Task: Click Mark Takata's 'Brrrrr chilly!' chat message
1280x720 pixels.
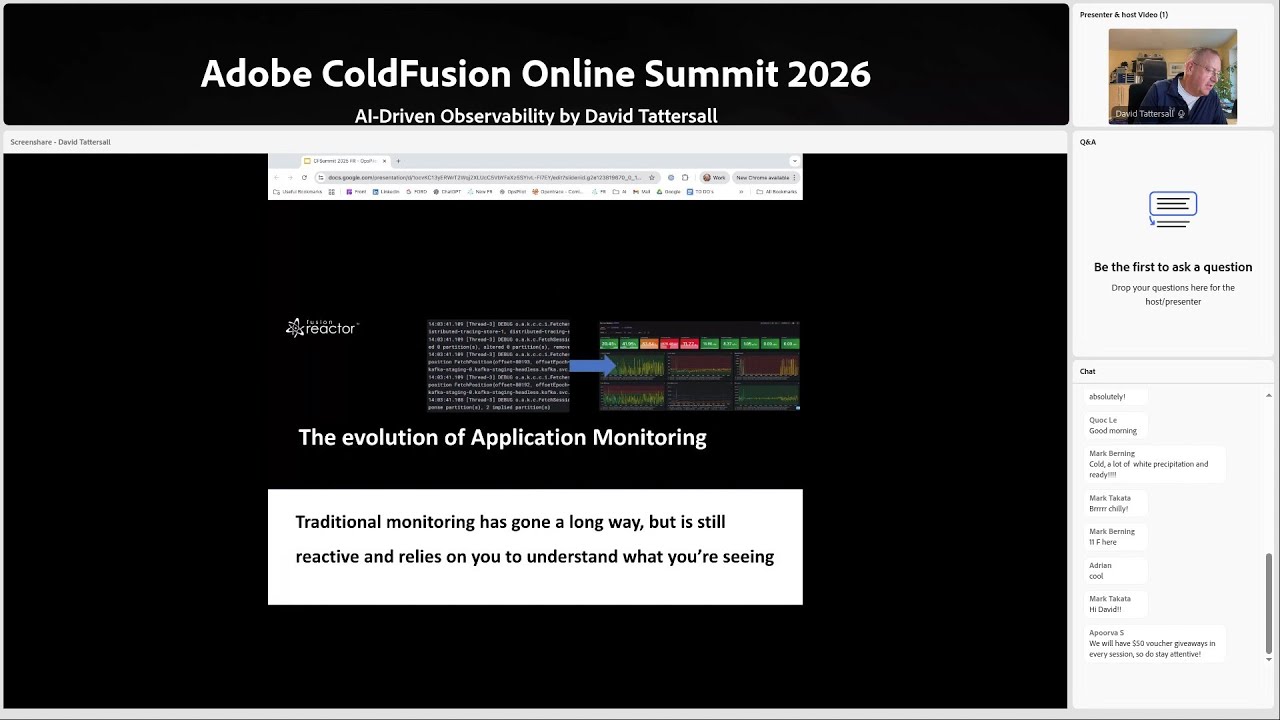Action: pos(1109,508)
